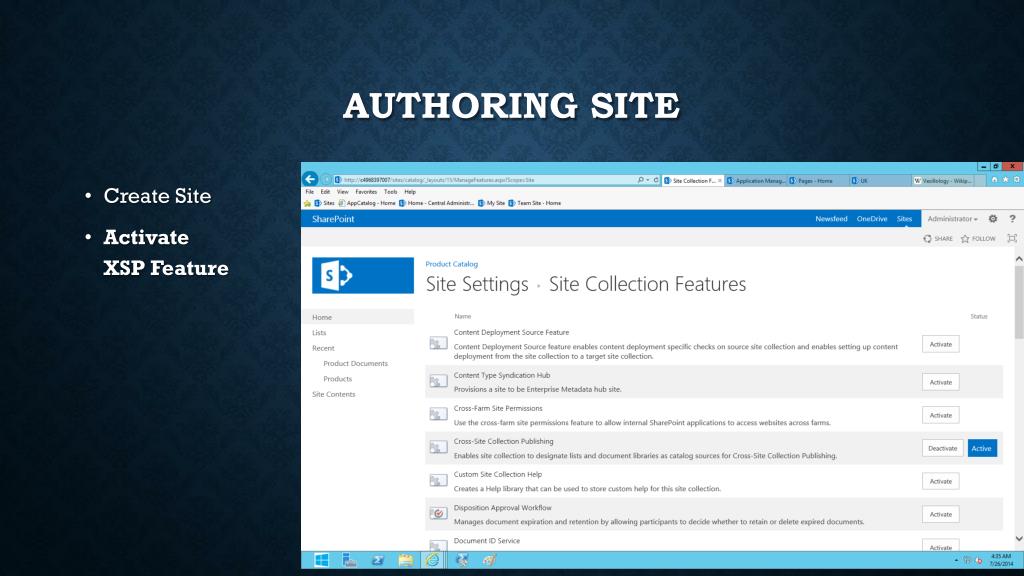Click the Content Type Syndication Hub icon
The image size is (1024, 576).
tap(438, 381)
